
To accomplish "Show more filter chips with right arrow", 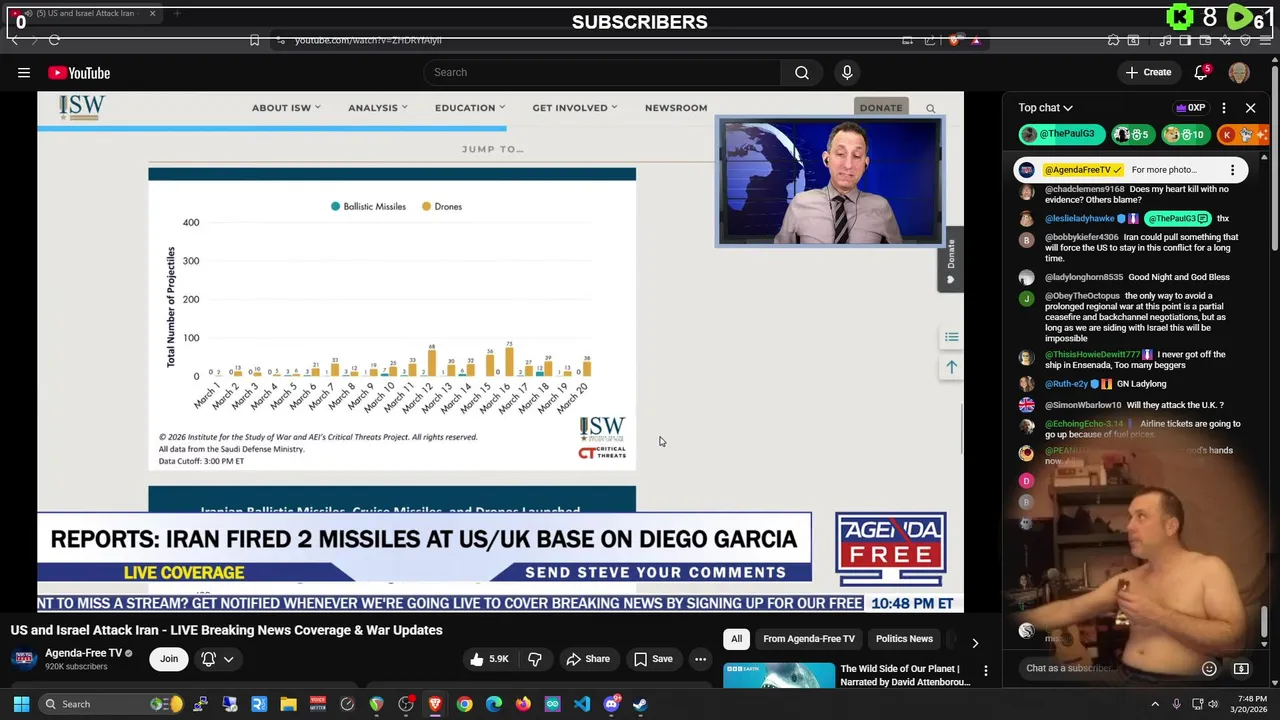I will coord(975,643).
